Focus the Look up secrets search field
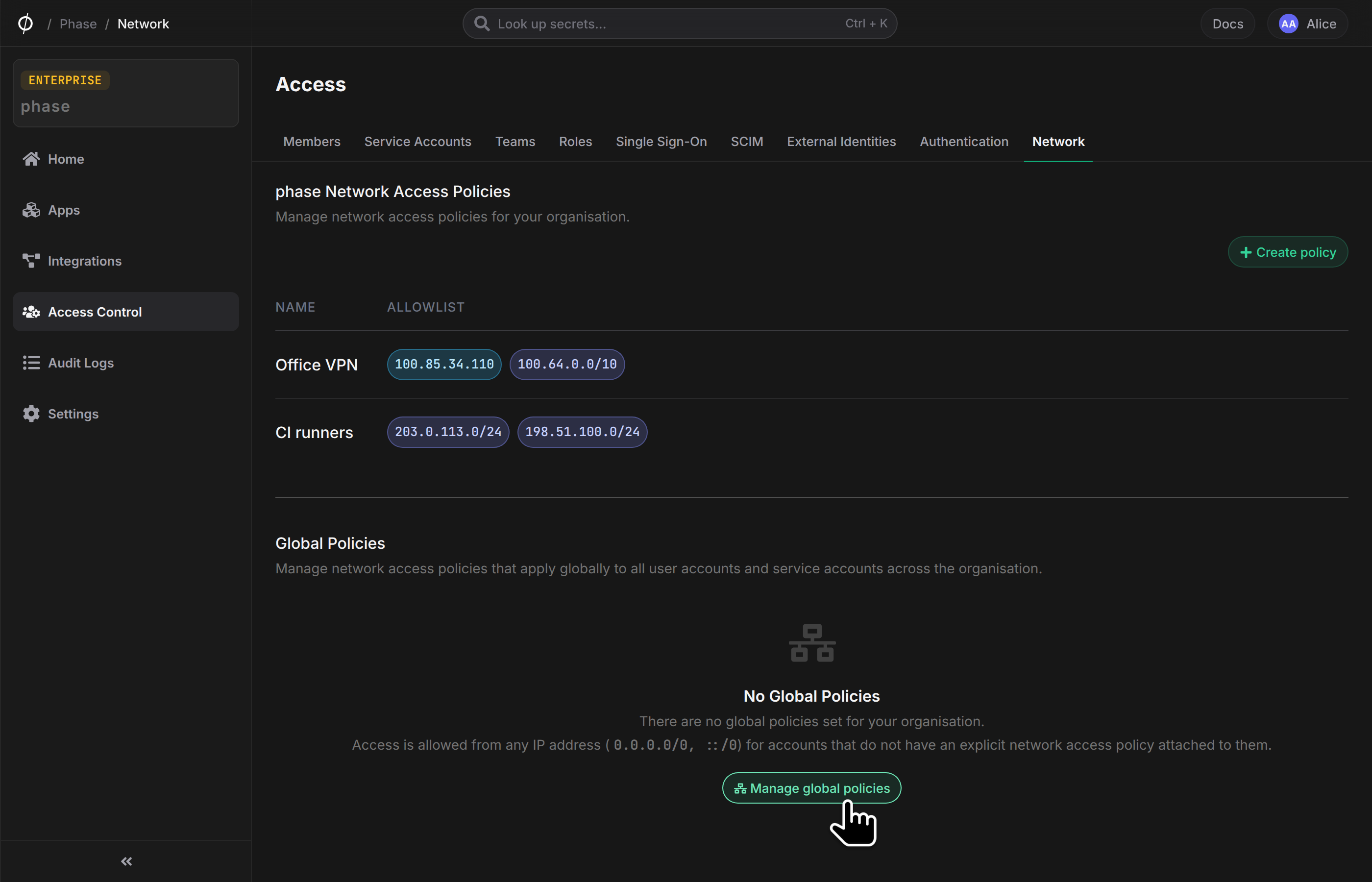The height and width of the screenshot is (882, 1372). pos(680,24)
